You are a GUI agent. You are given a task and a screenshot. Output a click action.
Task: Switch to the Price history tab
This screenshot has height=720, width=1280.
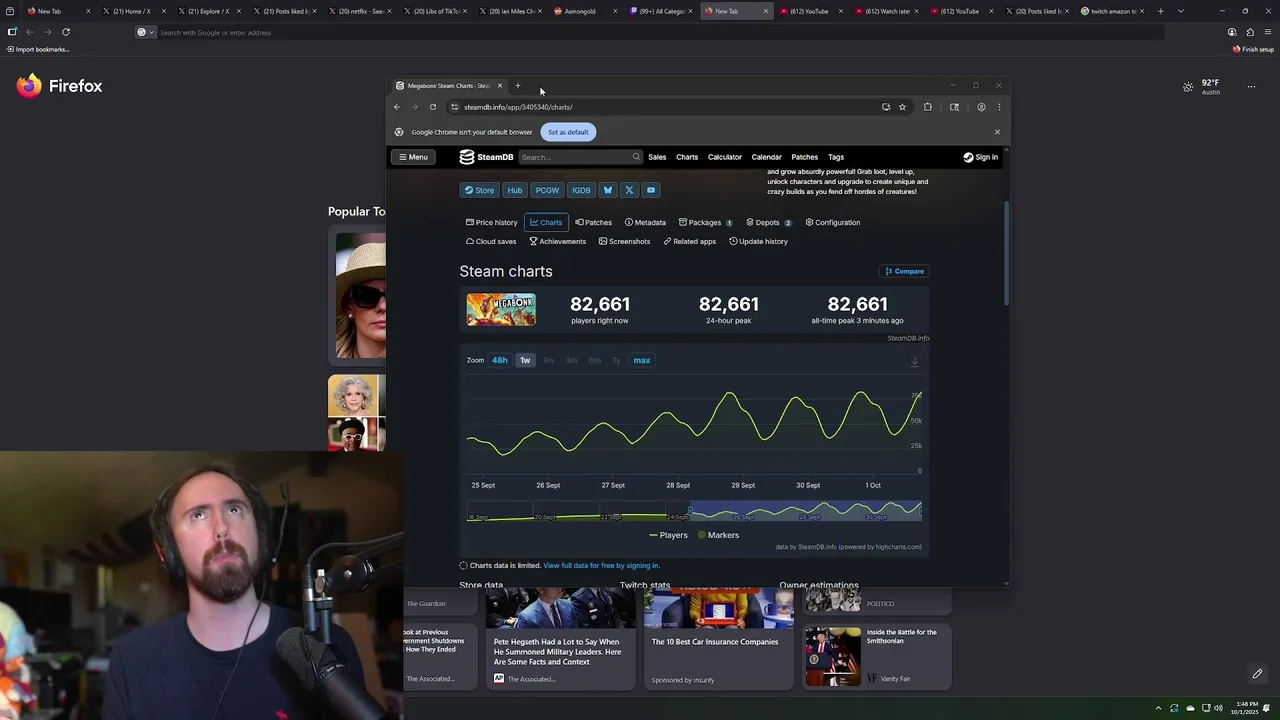[491, 222]
